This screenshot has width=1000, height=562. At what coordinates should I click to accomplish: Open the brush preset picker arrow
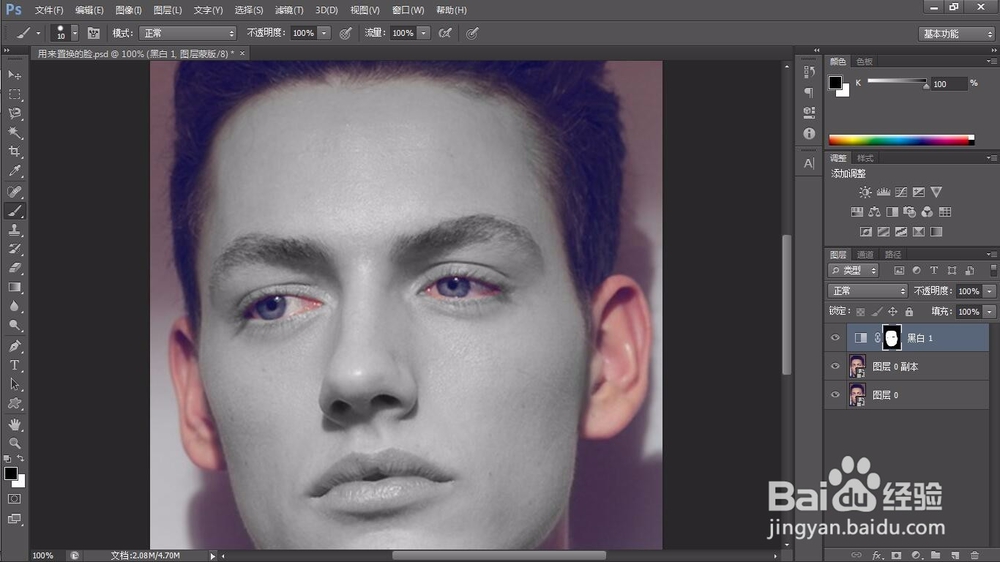75,33
